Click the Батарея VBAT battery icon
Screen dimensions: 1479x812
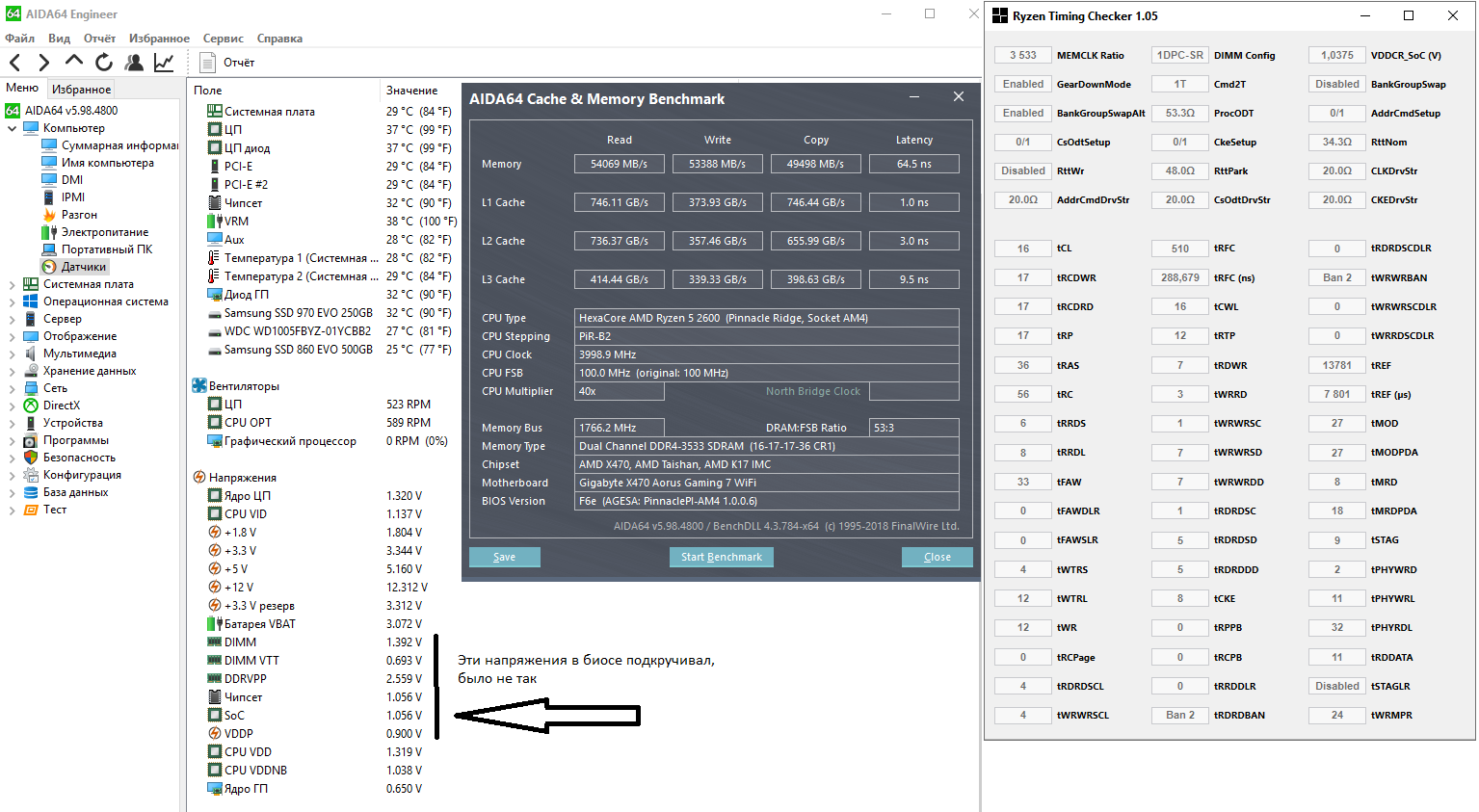[x=215, y=624]
